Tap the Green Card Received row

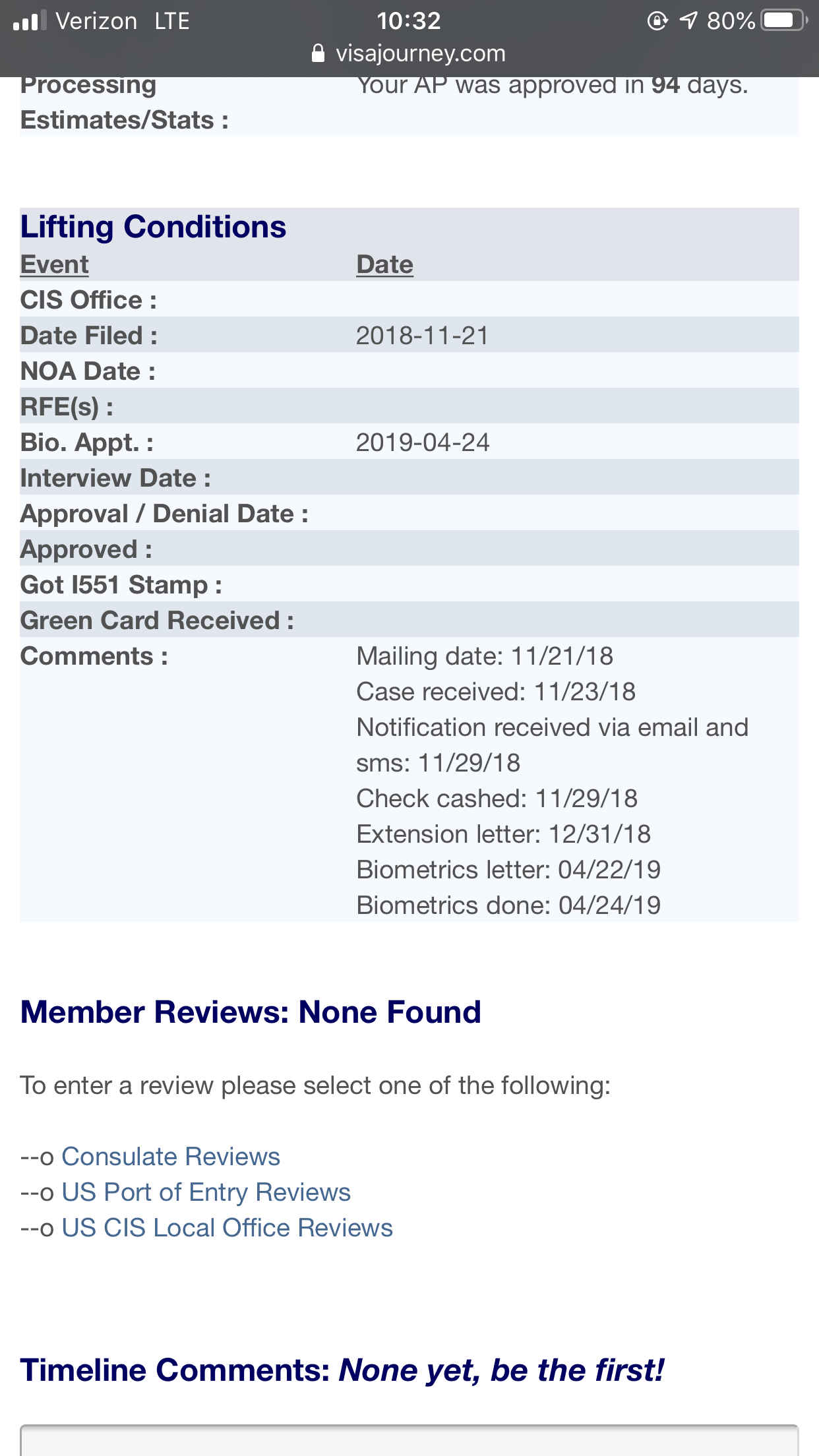409,620
